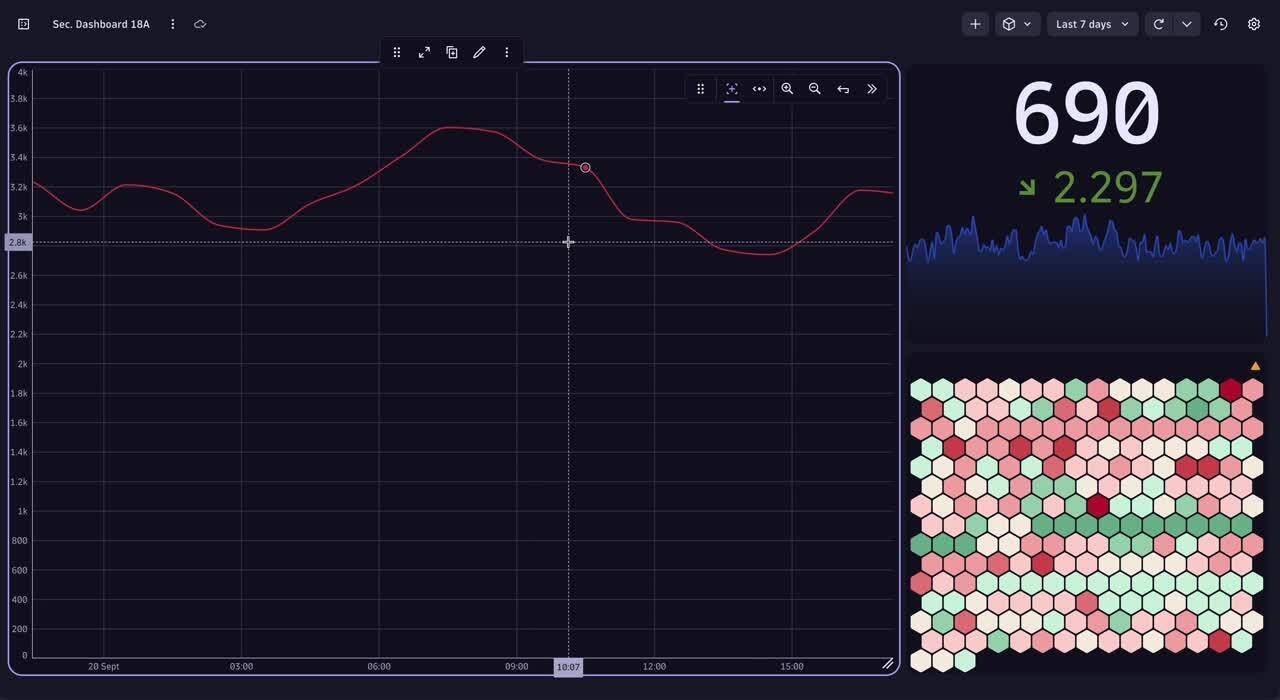The height and width of the screenshot is (700, 1280).
Task: Expand the auto-refresh interval options
Action: (x=1187, y=24)
